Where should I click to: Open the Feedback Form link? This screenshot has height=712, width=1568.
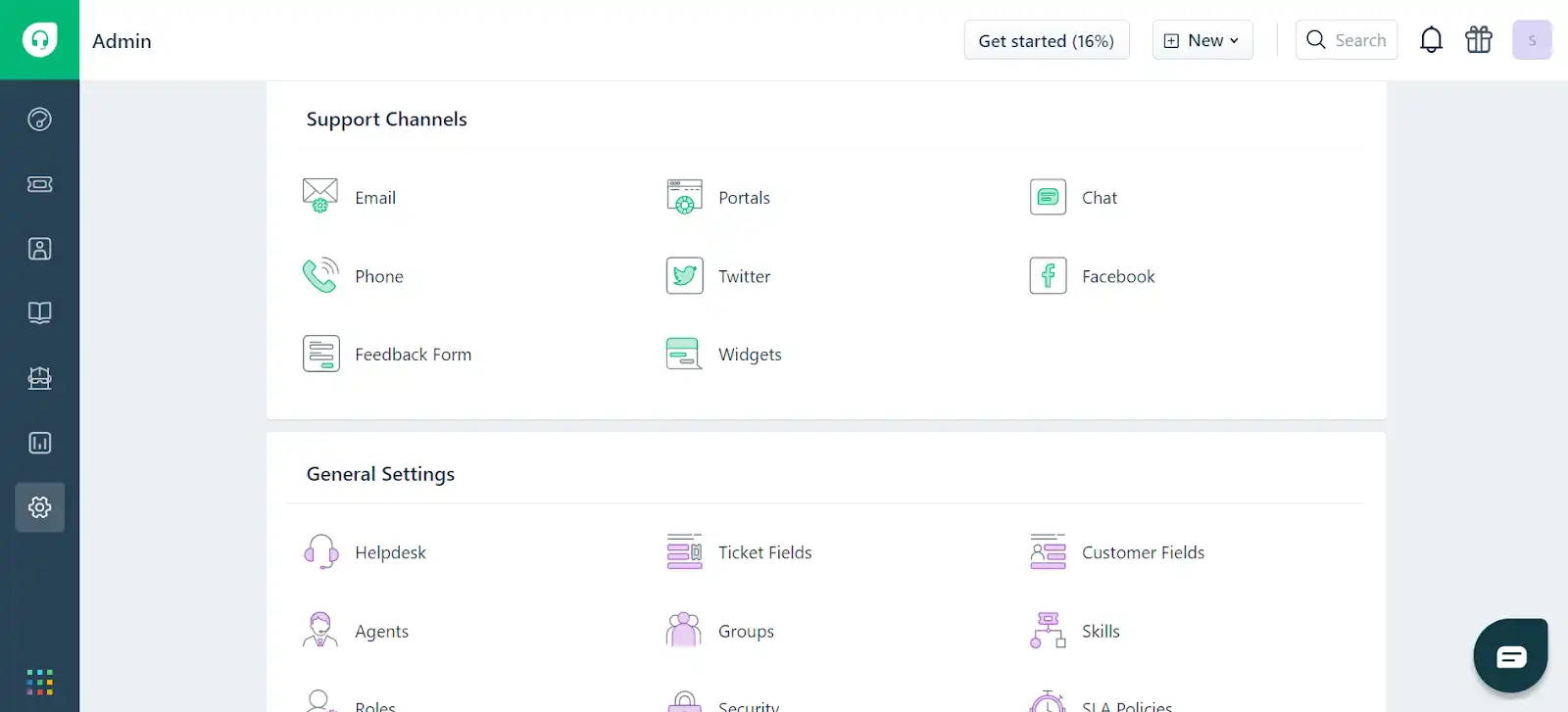[x=414, y=355]
